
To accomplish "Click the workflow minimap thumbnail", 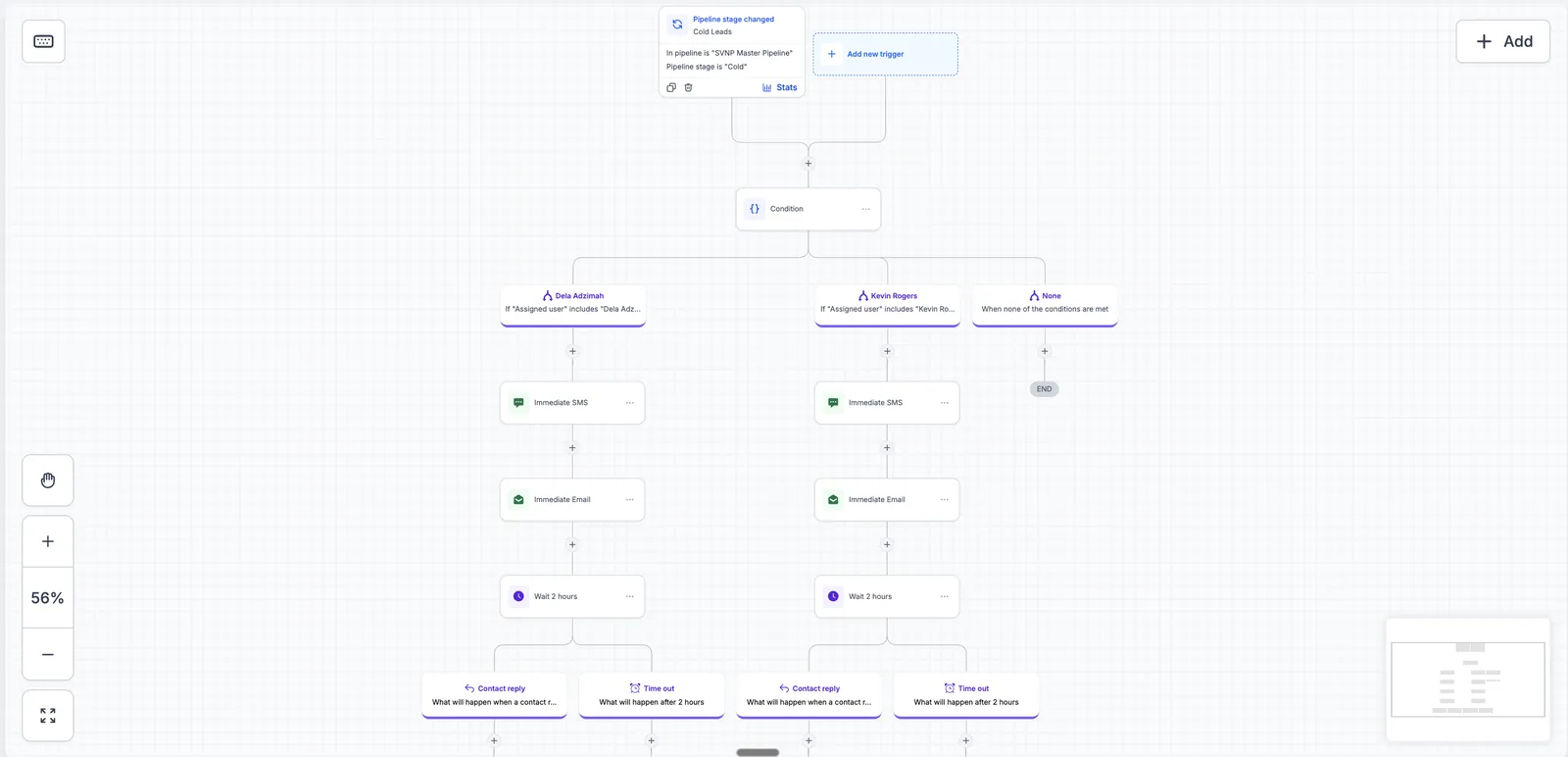I will click(1468, 680).
